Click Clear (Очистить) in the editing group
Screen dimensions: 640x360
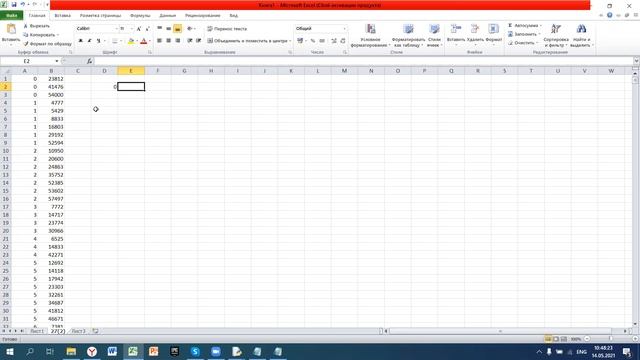(x=522, y=42)
